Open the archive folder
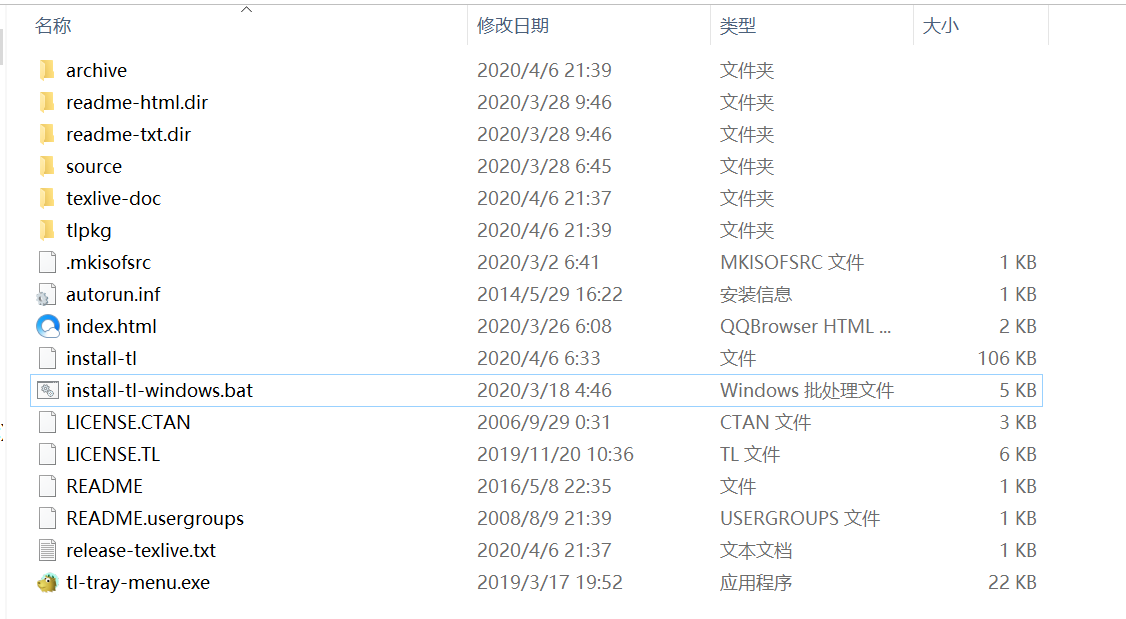This screenshot has height=619, width=1126. 95,70
